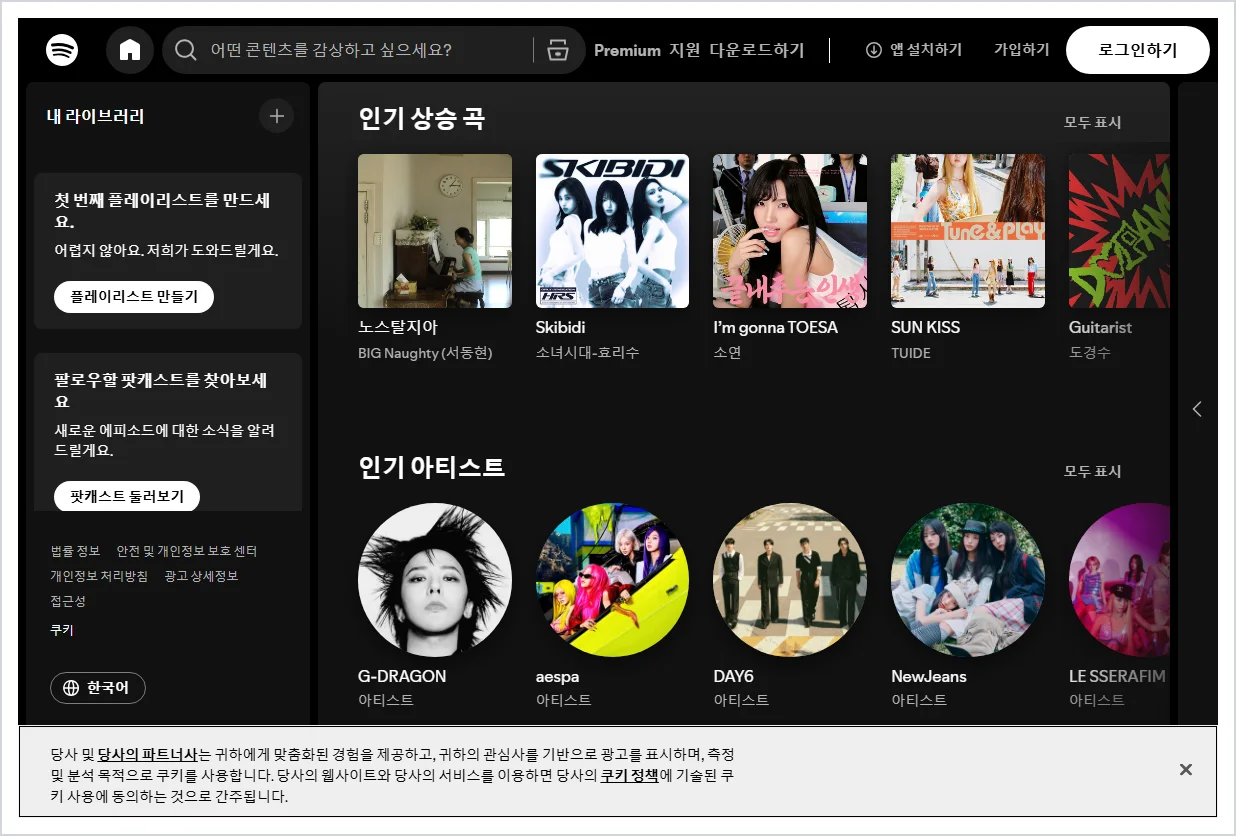This screenshot has width=1236, height=836.
Task: Open the 쿠키 link in sidebar
Action: [62, 630]
